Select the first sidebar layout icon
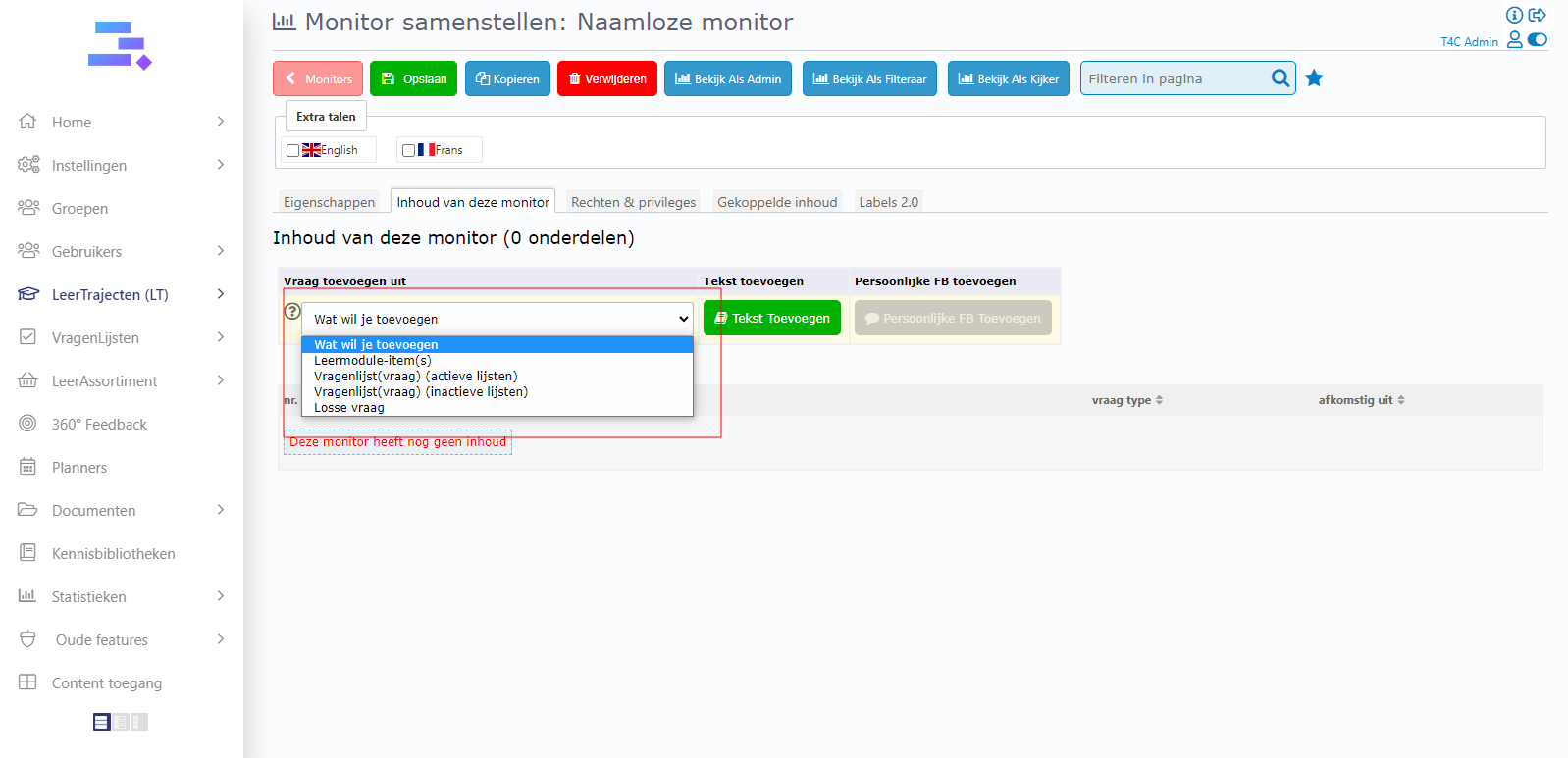The height and width of the screenshot is (758, 1568). pyautogui.click(x=101, y=722)
